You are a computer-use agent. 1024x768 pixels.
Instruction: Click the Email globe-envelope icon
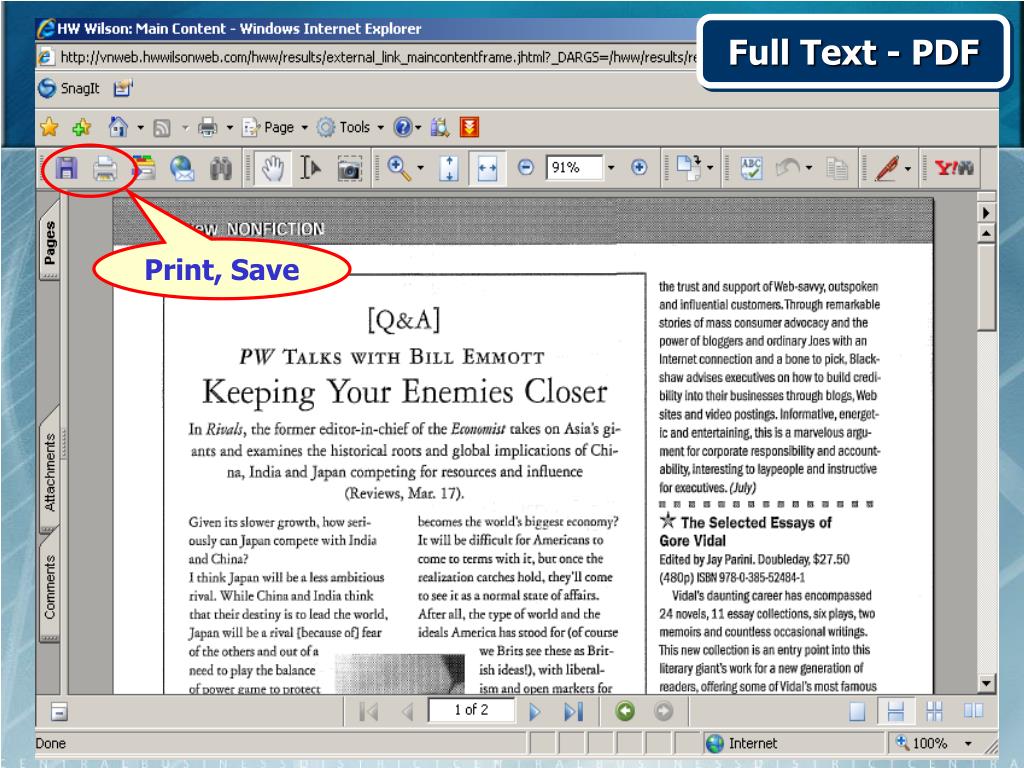pos(182,168)
